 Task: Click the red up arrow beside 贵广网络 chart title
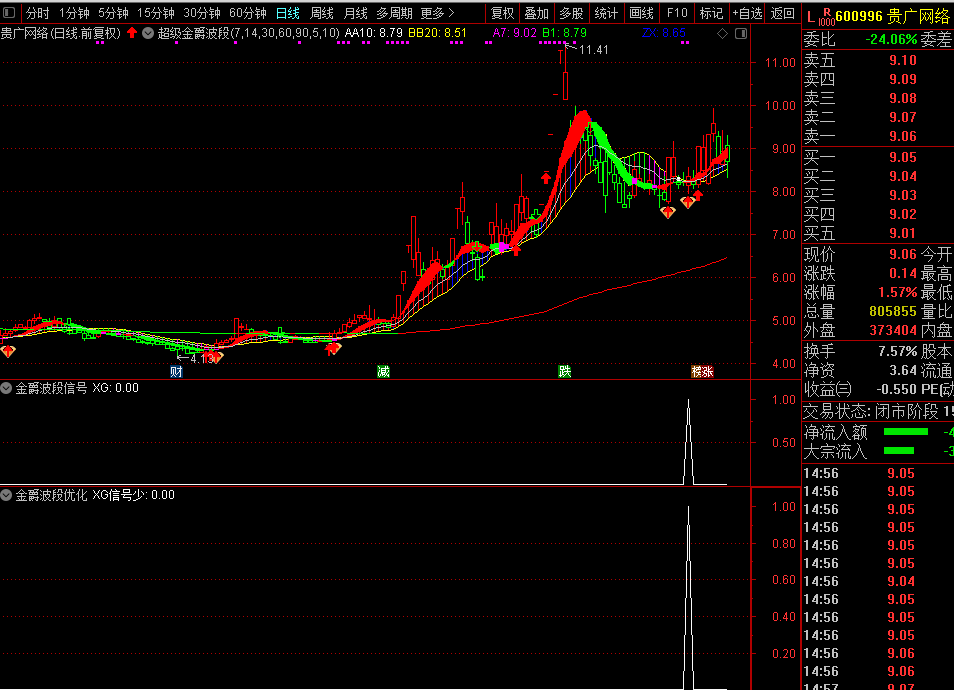pos(131,33)
